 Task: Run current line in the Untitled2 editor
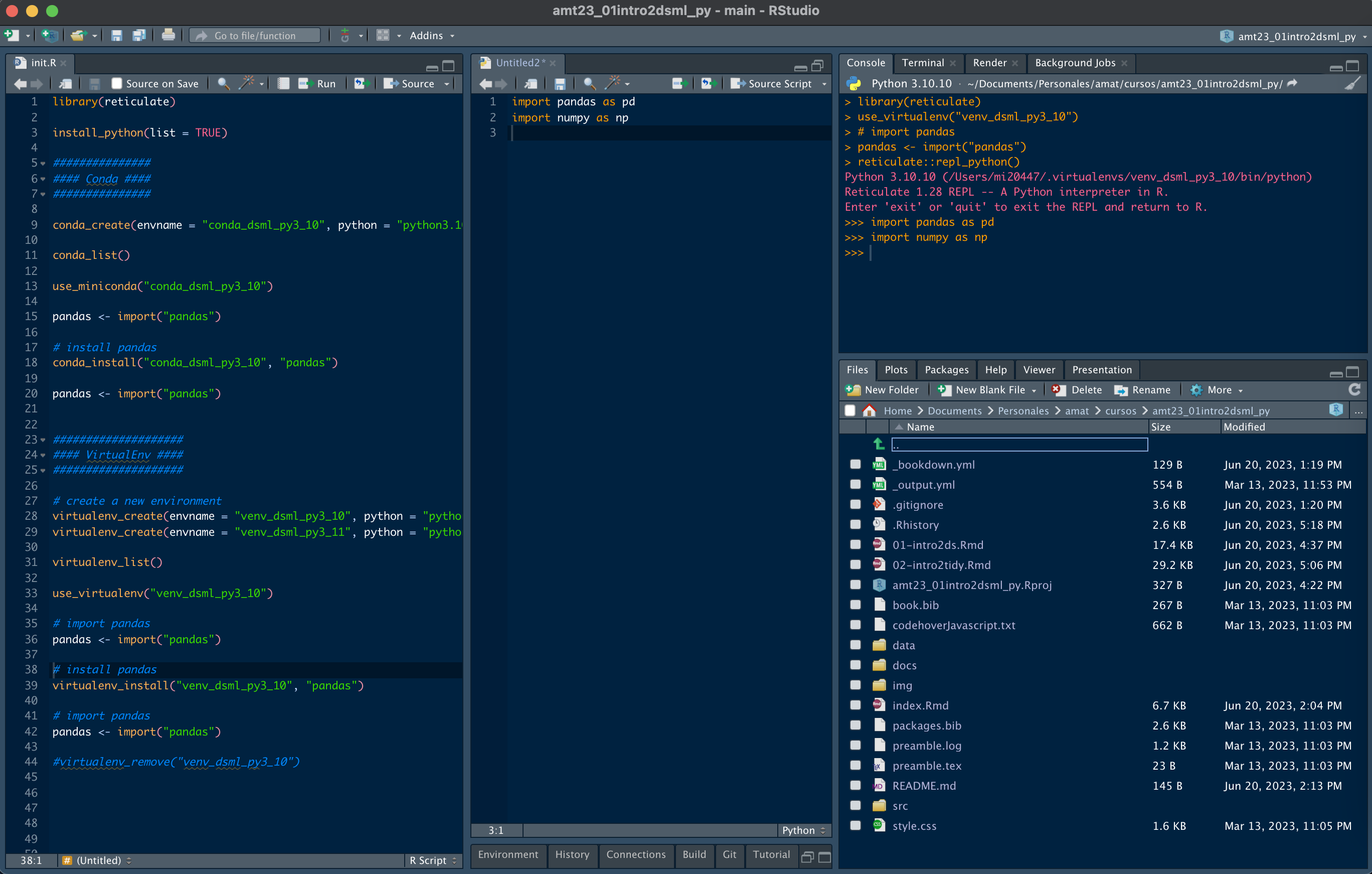tap(679, 84)
